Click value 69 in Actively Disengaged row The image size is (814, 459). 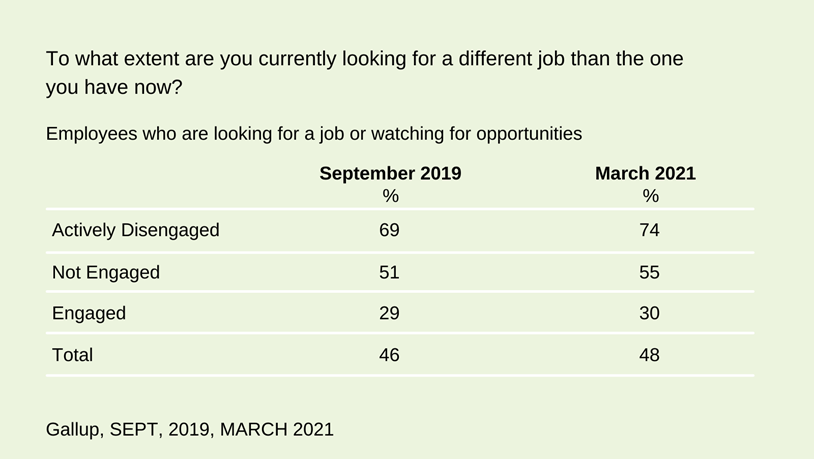click(x=389, y=230)
